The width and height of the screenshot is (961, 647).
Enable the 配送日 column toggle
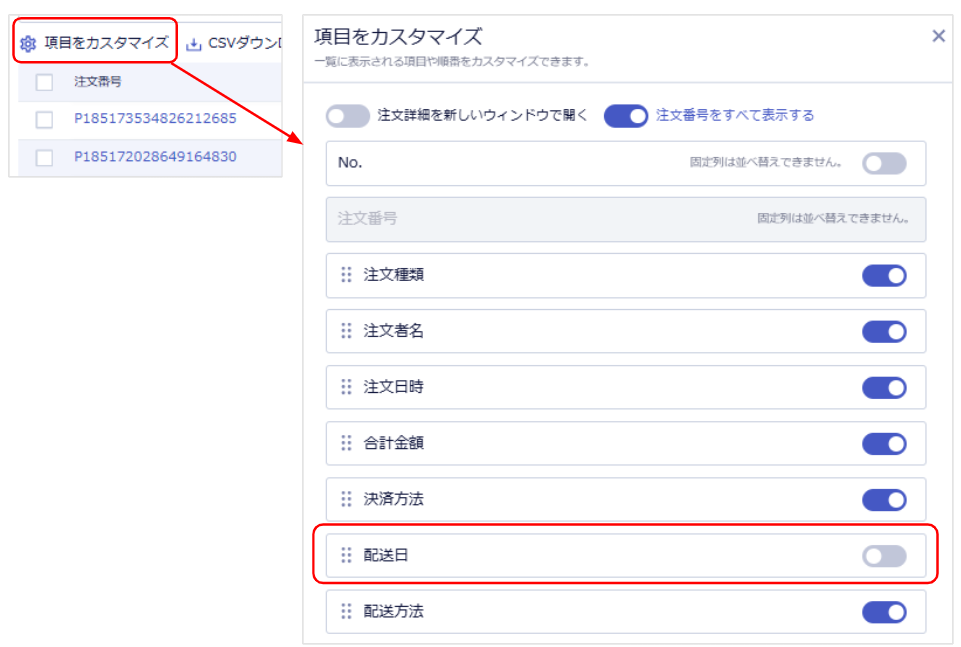[884, 556]
